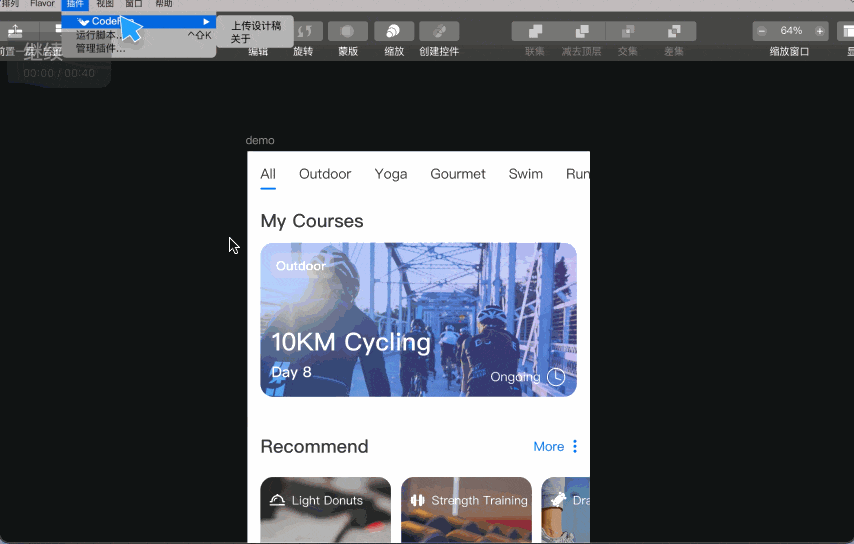Click the 64% zoom value

point(791,30)
